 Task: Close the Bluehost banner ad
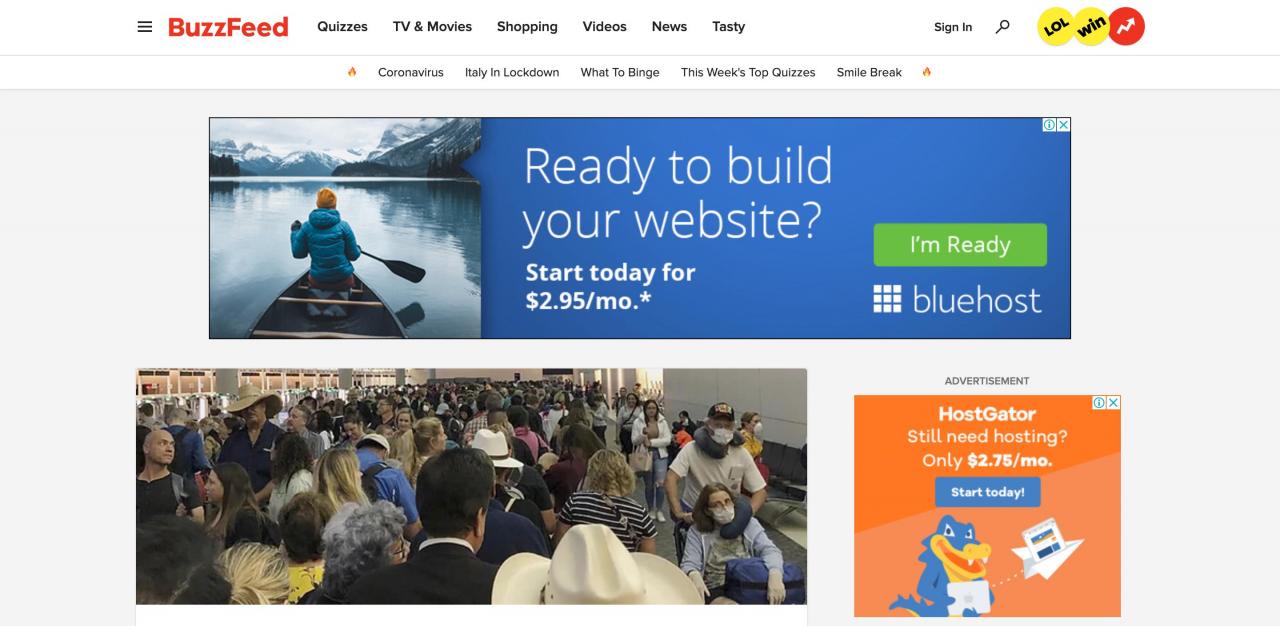1063,125
